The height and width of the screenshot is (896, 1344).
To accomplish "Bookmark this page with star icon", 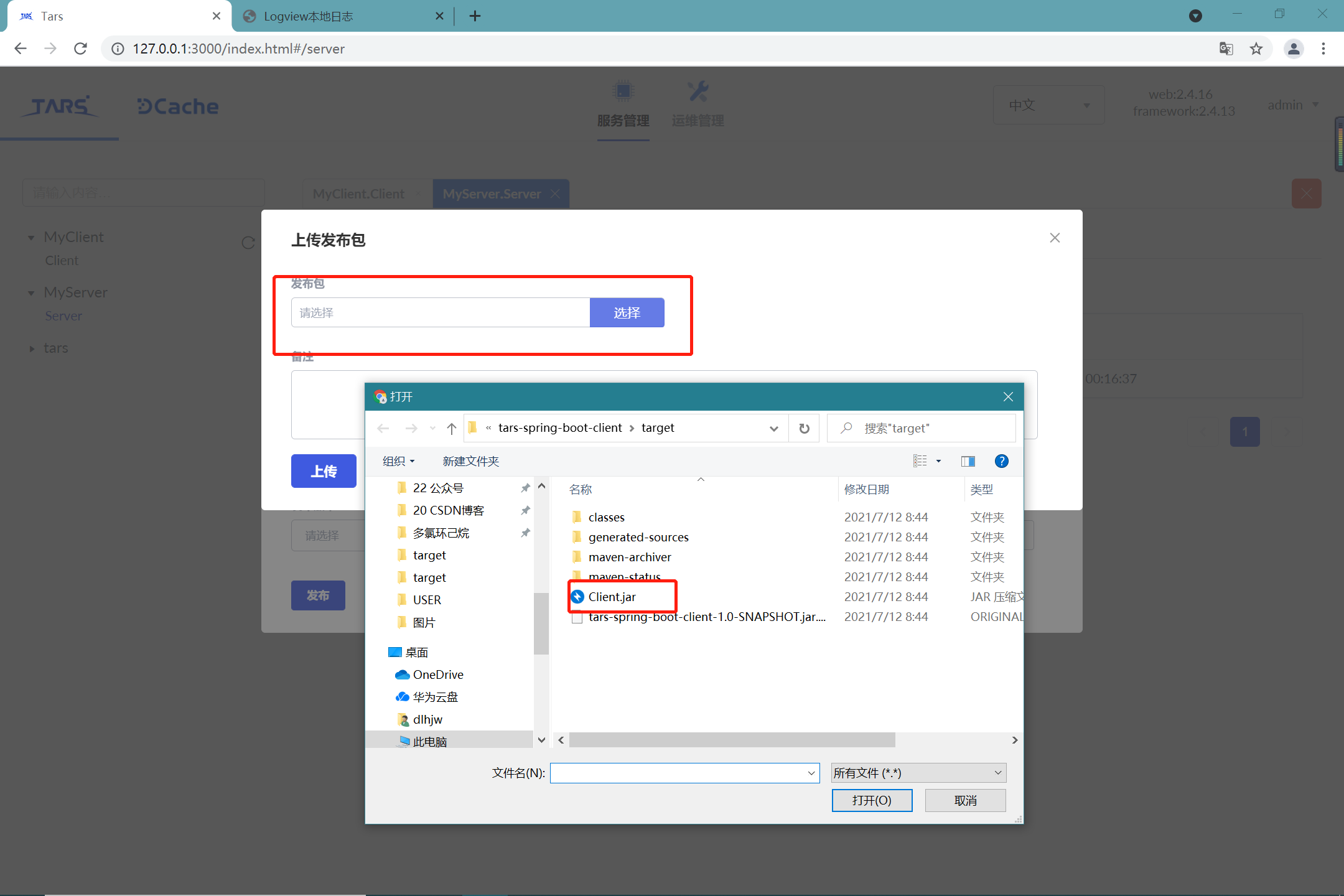I will pos(1256,49).
